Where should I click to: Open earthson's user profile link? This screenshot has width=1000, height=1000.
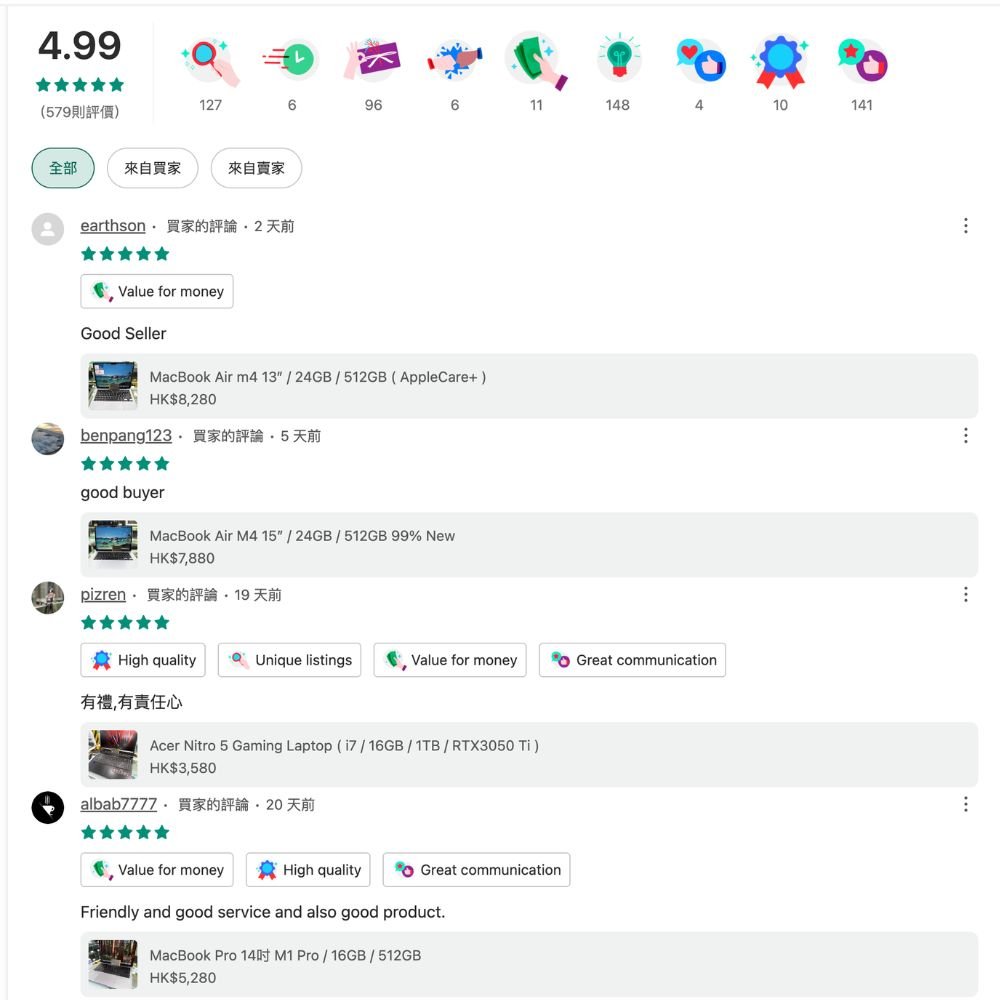[113, 226]
